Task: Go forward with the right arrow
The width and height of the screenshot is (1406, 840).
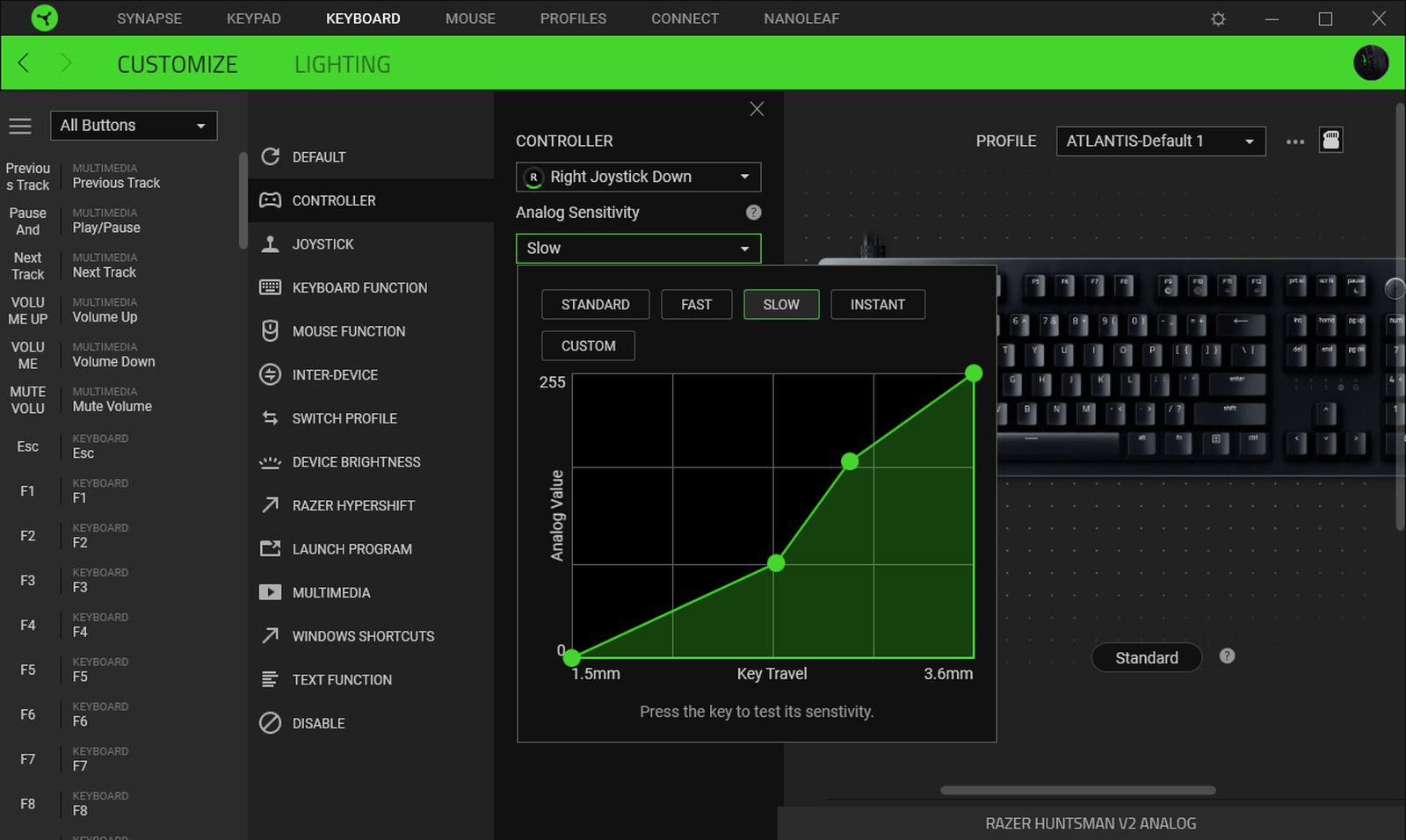Action: (66, 63)
